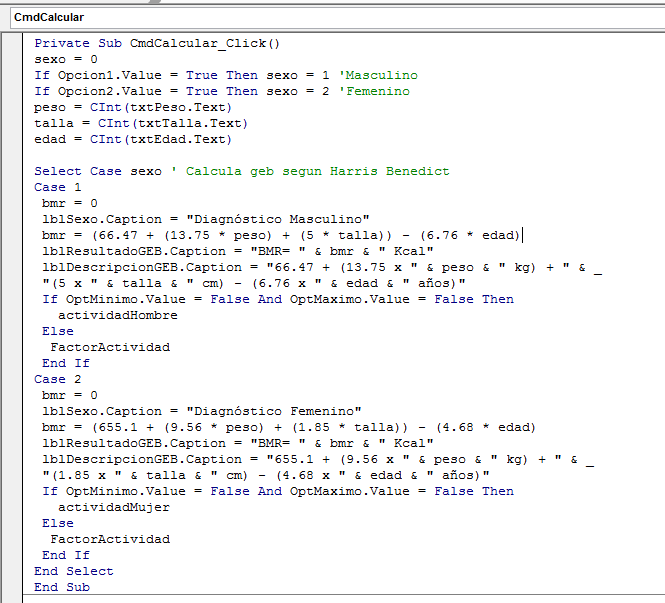Screen dimensions: 665x603
Task: Click the actividadMujer call
Action: click(114, 508)
